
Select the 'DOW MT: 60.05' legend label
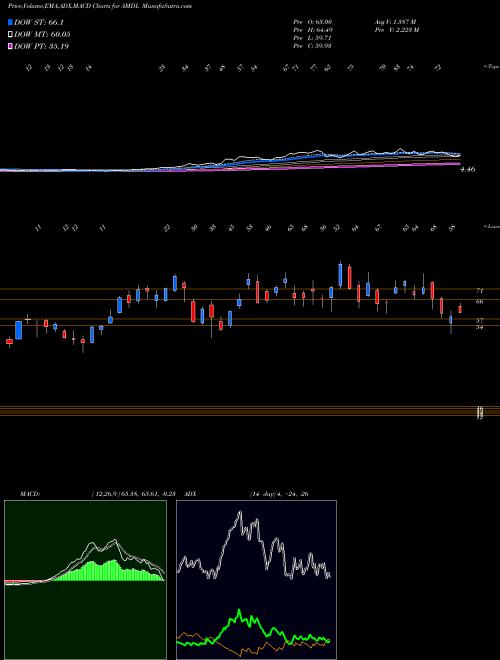click(42, 35)
